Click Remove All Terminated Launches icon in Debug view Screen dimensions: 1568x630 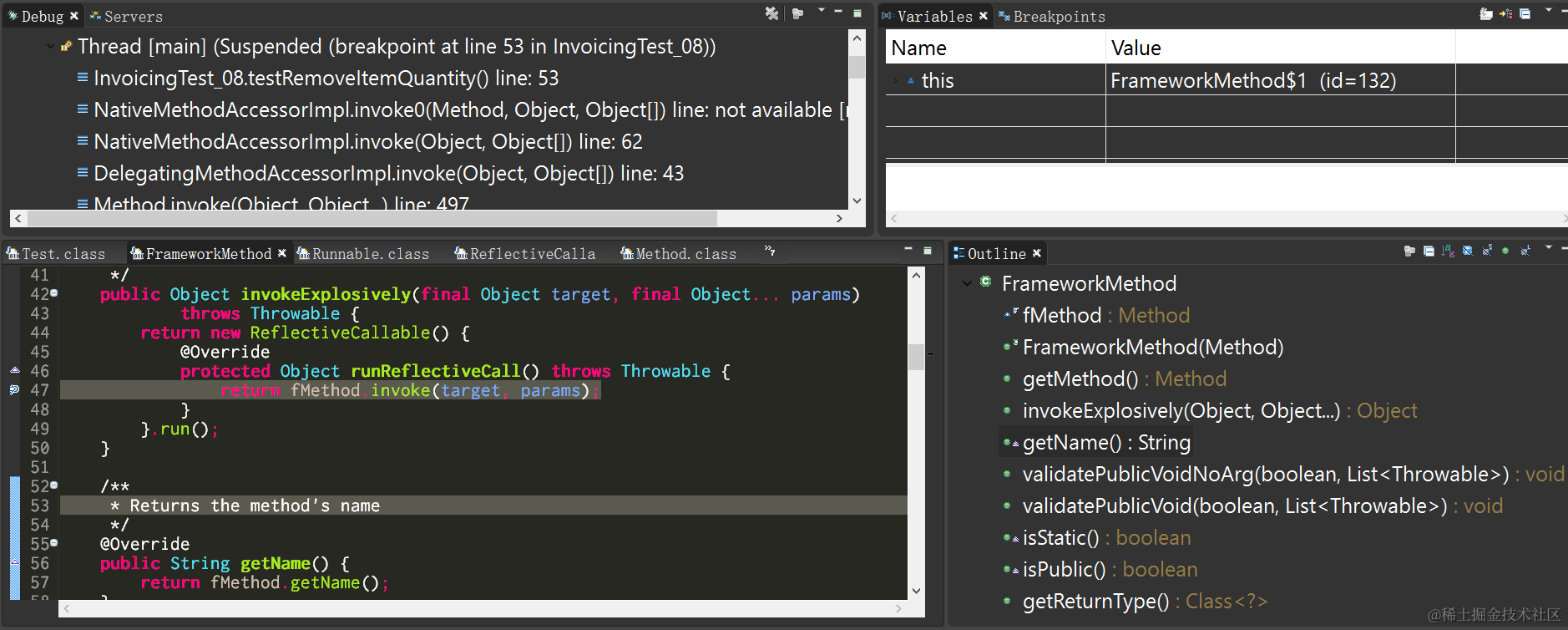coord(771,13)
